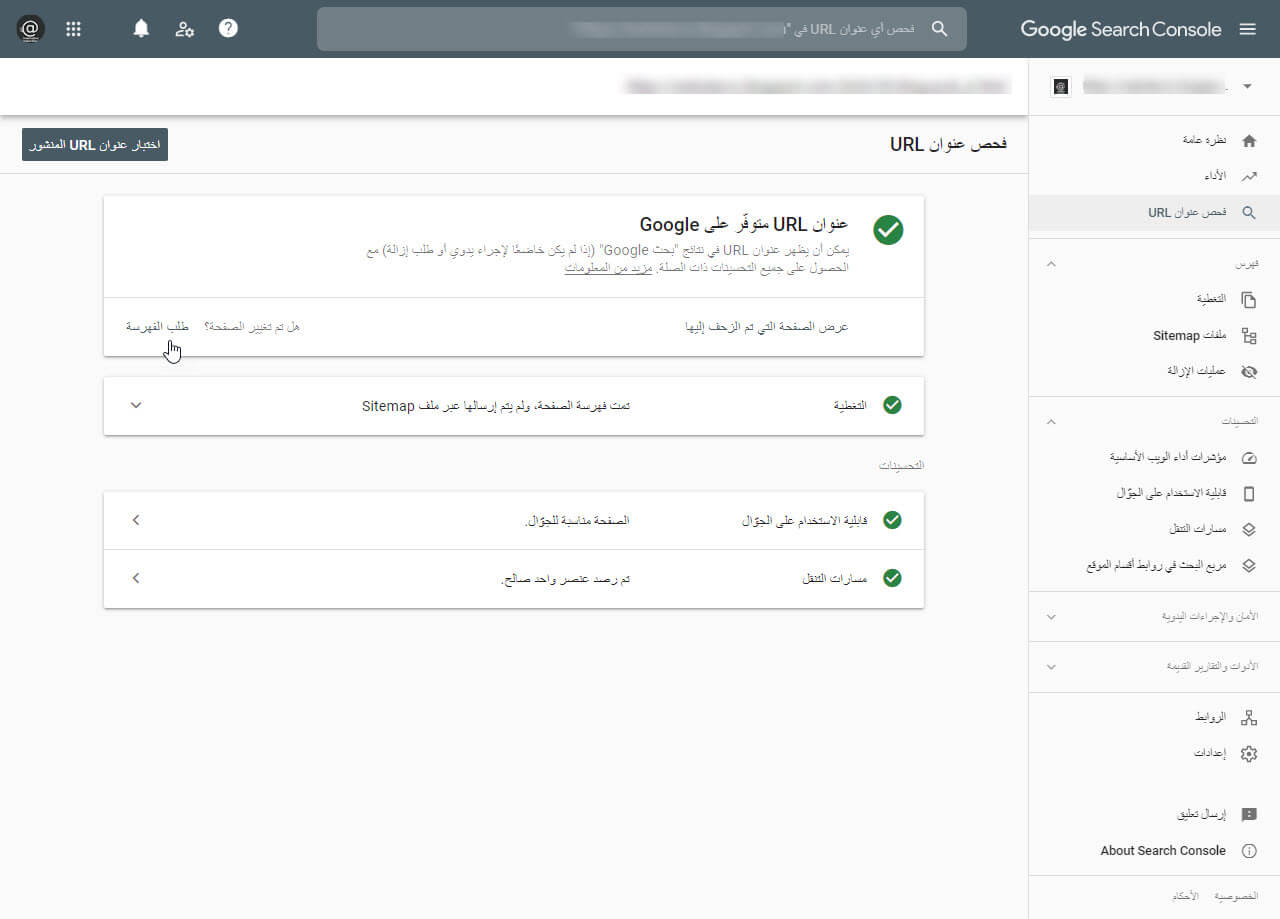Click the layers icon for sitelinks searchbox

pos(1248,565)
